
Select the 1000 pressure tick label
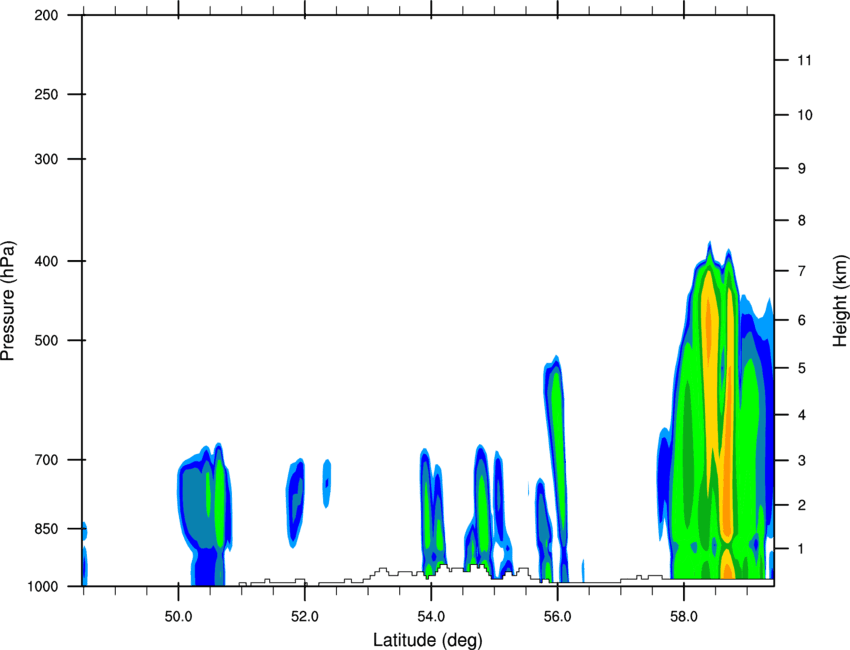43,587
